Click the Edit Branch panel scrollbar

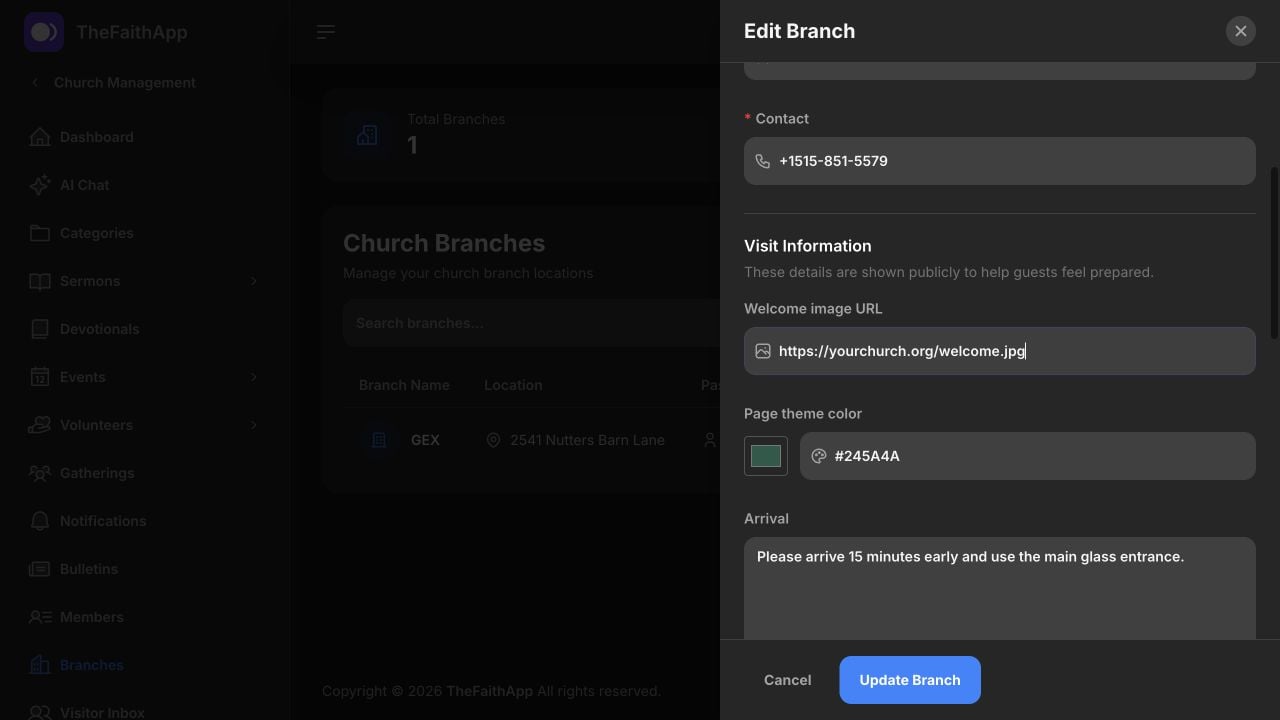1274,253
